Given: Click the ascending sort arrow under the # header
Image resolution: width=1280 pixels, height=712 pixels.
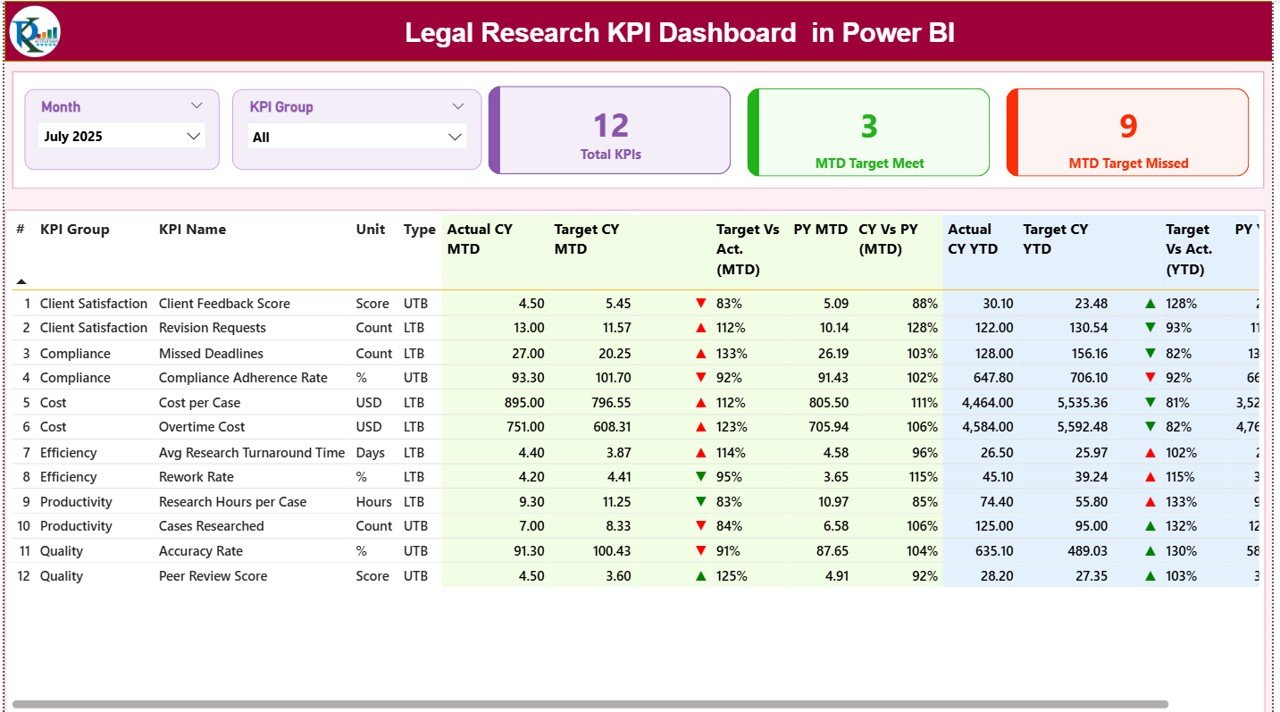Looking at the screenshot, I should click(x=20, y=281).
